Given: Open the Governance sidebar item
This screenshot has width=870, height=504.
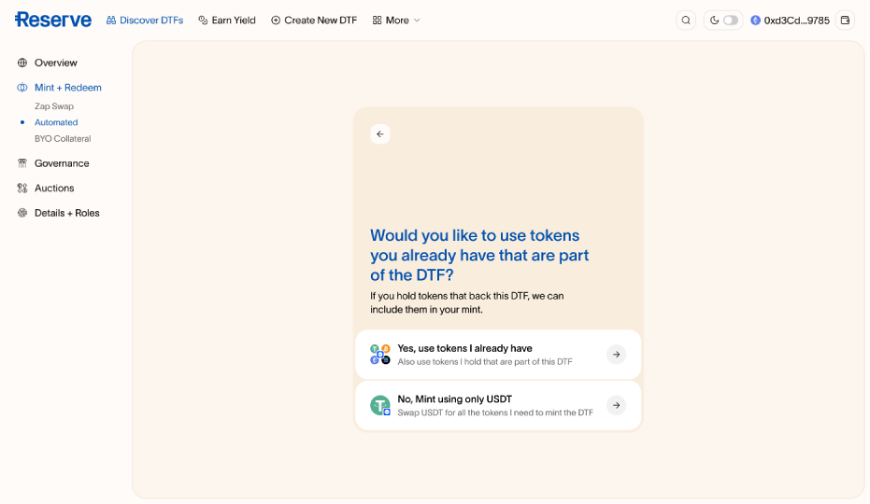Looking at the screenshot, I should 61,163.
